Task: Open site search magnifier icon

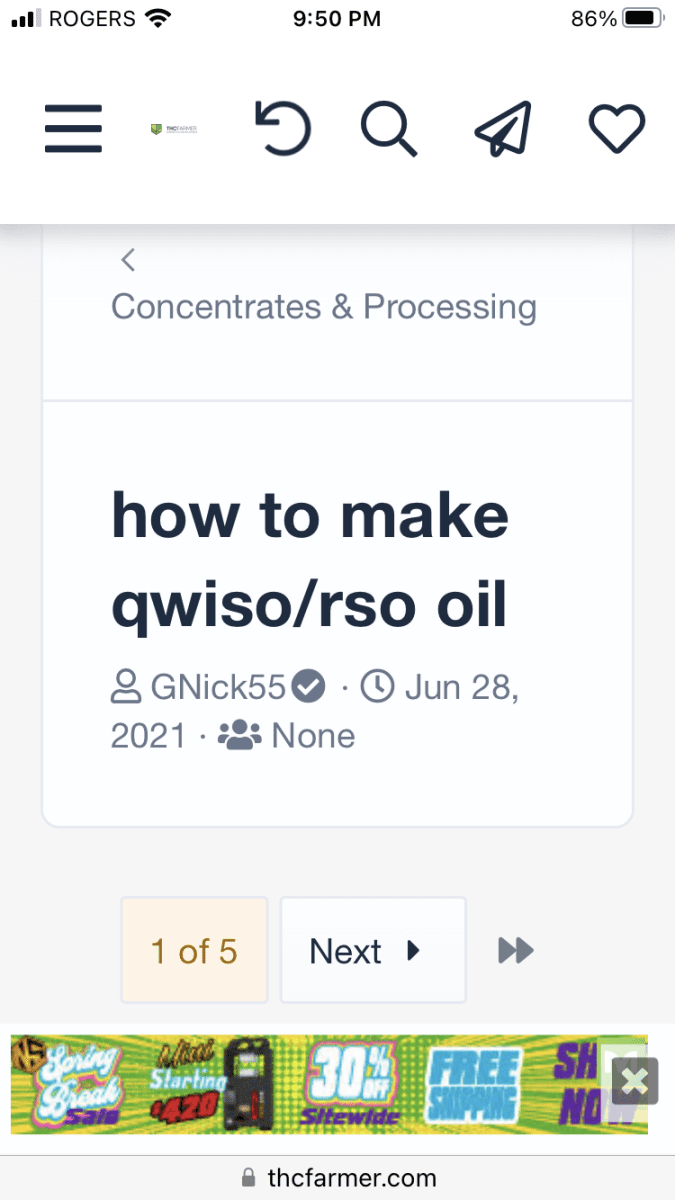Action: click(x=388, y=130)
